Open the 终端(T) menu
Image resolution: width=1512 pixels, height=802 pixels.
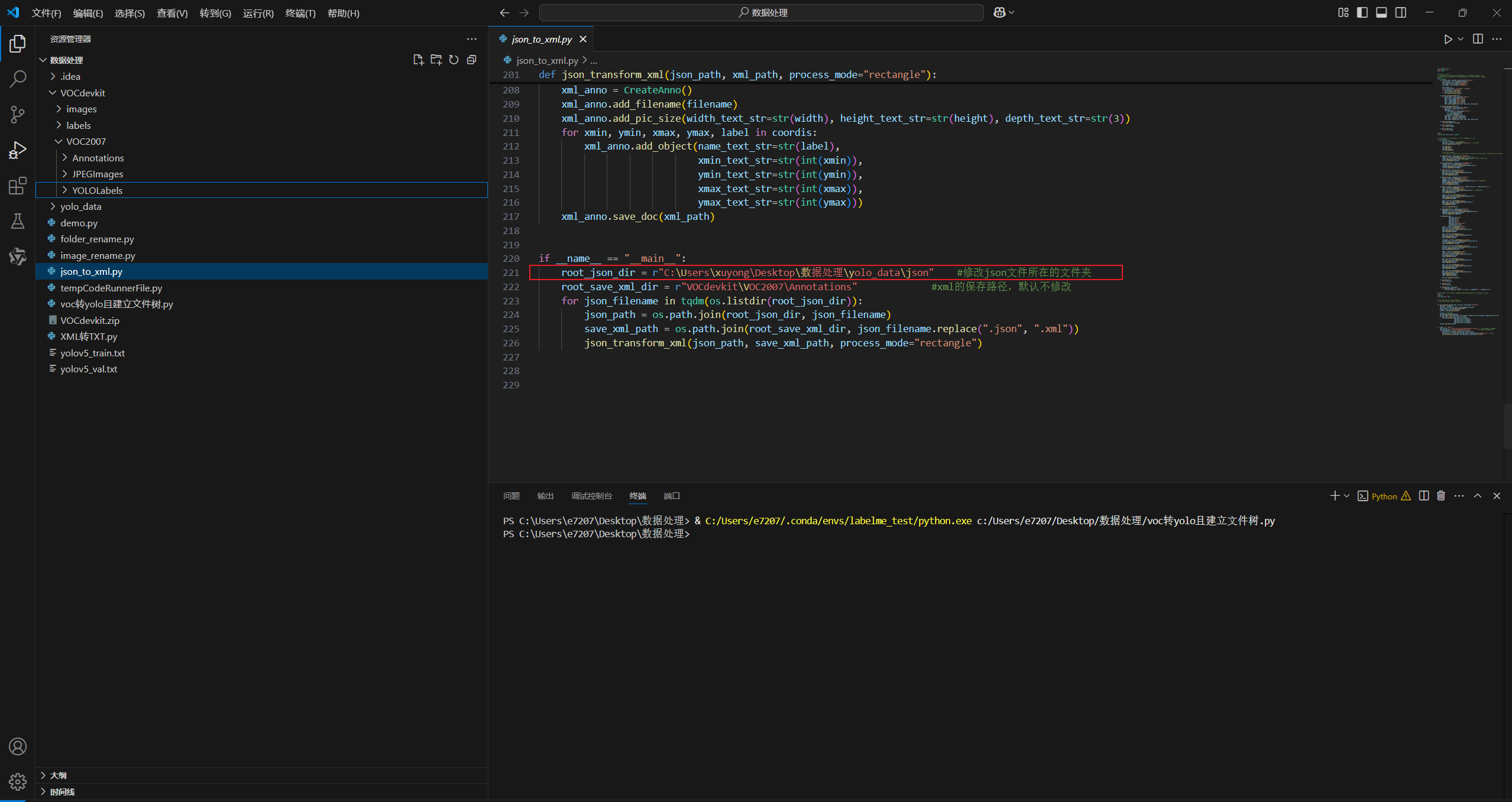pos(300,13)
